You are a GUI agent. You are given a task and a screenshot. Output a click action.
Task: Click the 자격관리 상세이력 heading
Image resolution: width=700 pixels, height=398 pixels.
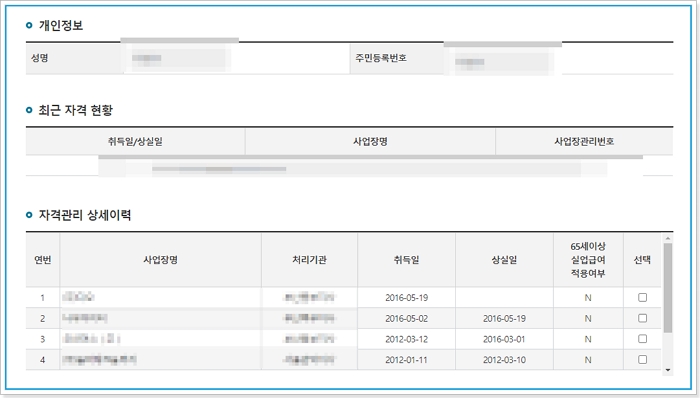85,215
